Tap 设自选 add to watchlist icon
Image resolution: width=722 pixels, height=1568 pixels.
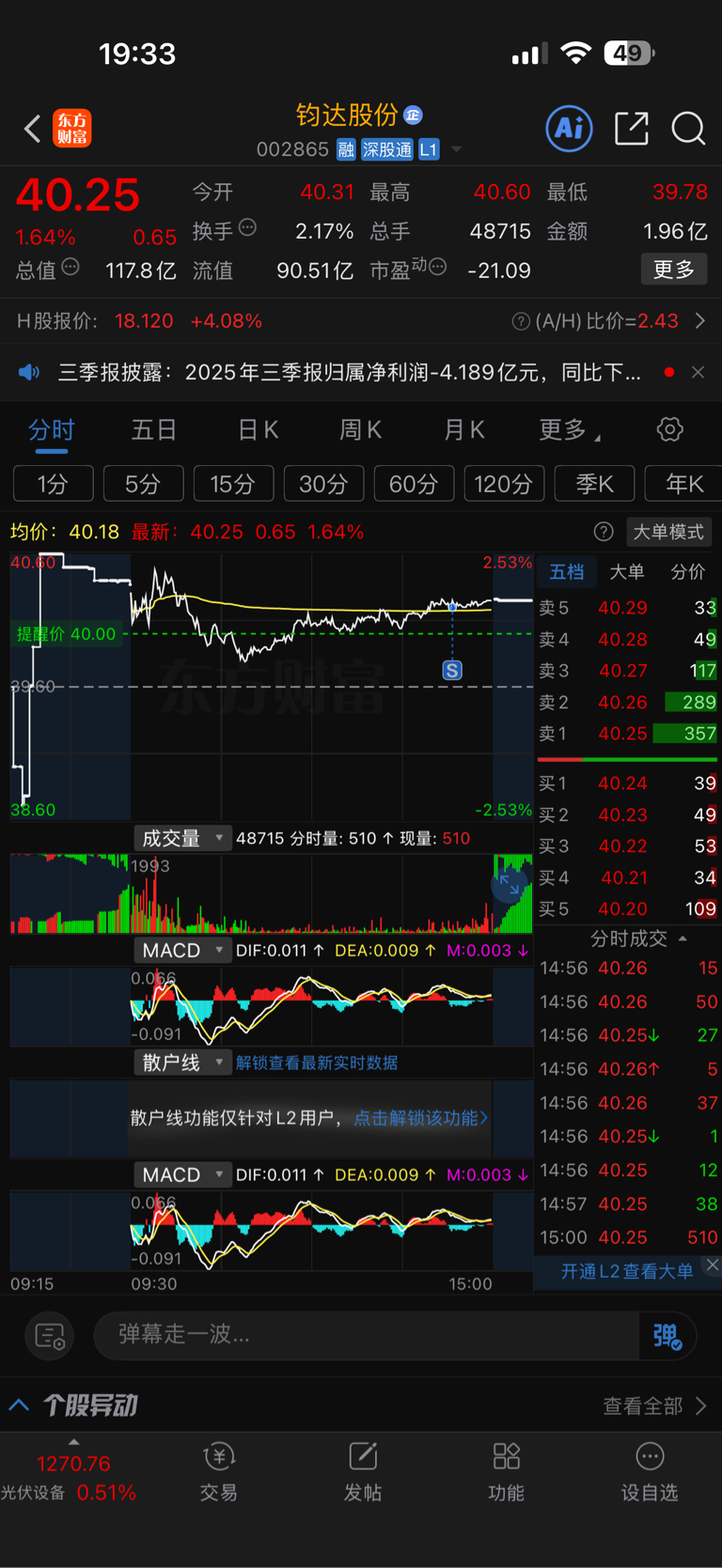tap(650, 1472)
